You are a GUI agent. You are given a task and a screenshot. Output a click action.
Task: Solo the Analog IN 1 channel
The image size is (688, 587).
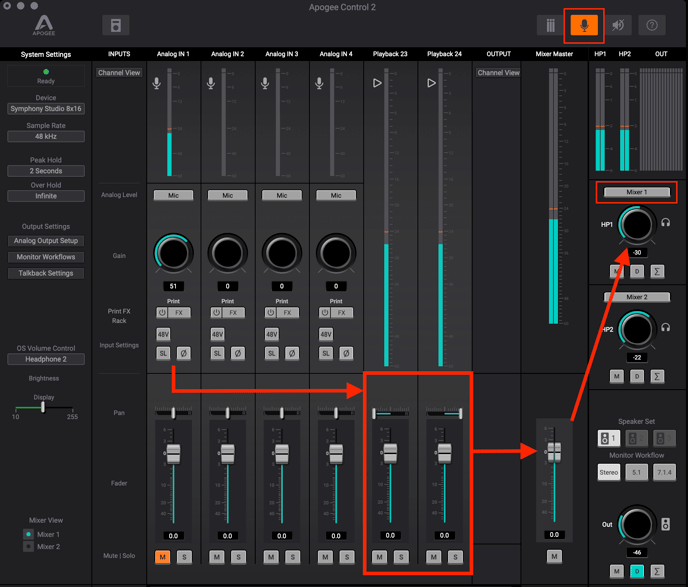click(184, 557)
